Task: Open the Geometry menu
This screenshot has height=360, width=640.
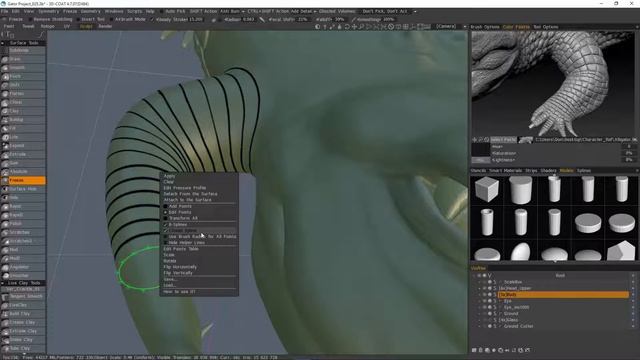Action: (90, 11)
